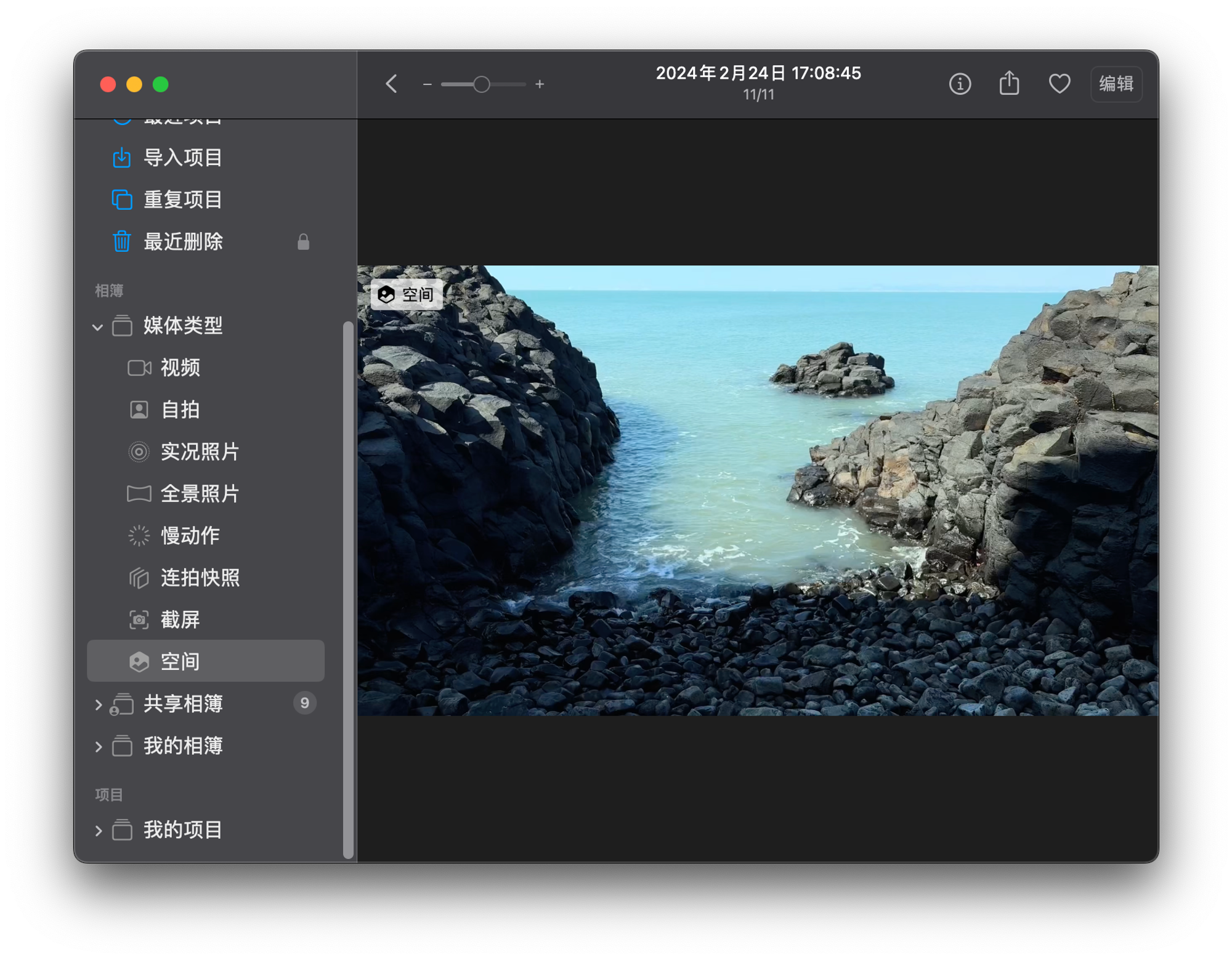Expand the 我的相簿 group

(98, 746)
